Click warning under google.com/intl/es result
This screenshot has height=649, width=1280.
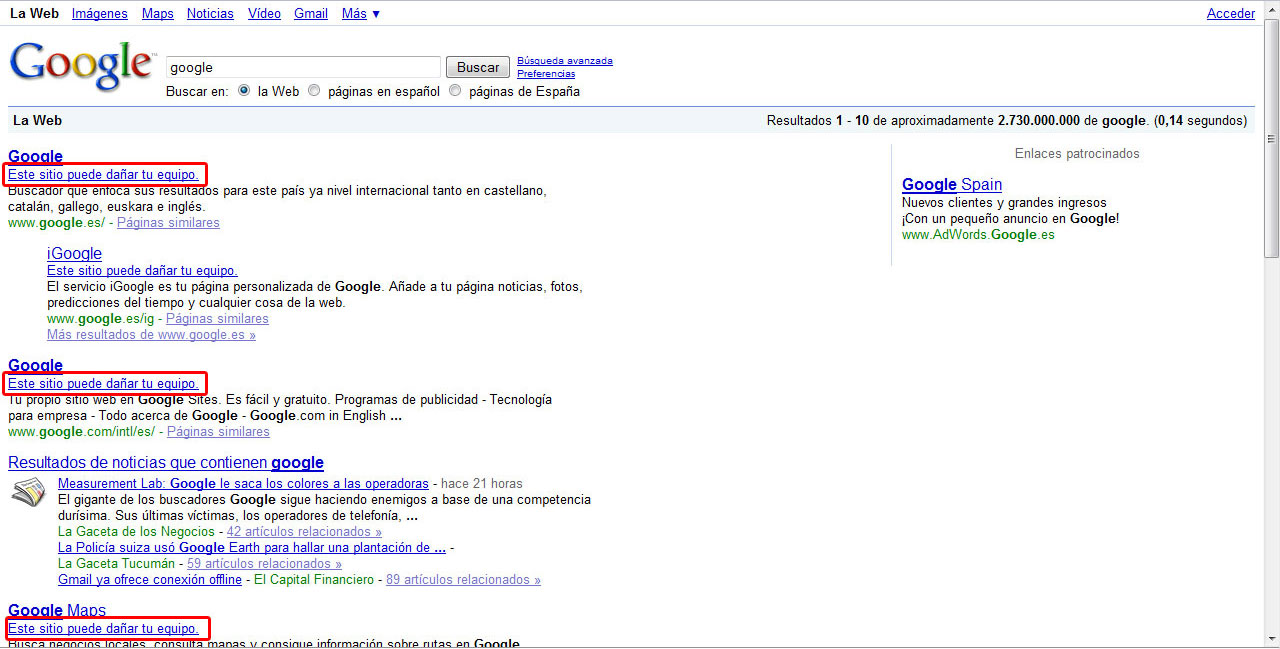point(103,383)
